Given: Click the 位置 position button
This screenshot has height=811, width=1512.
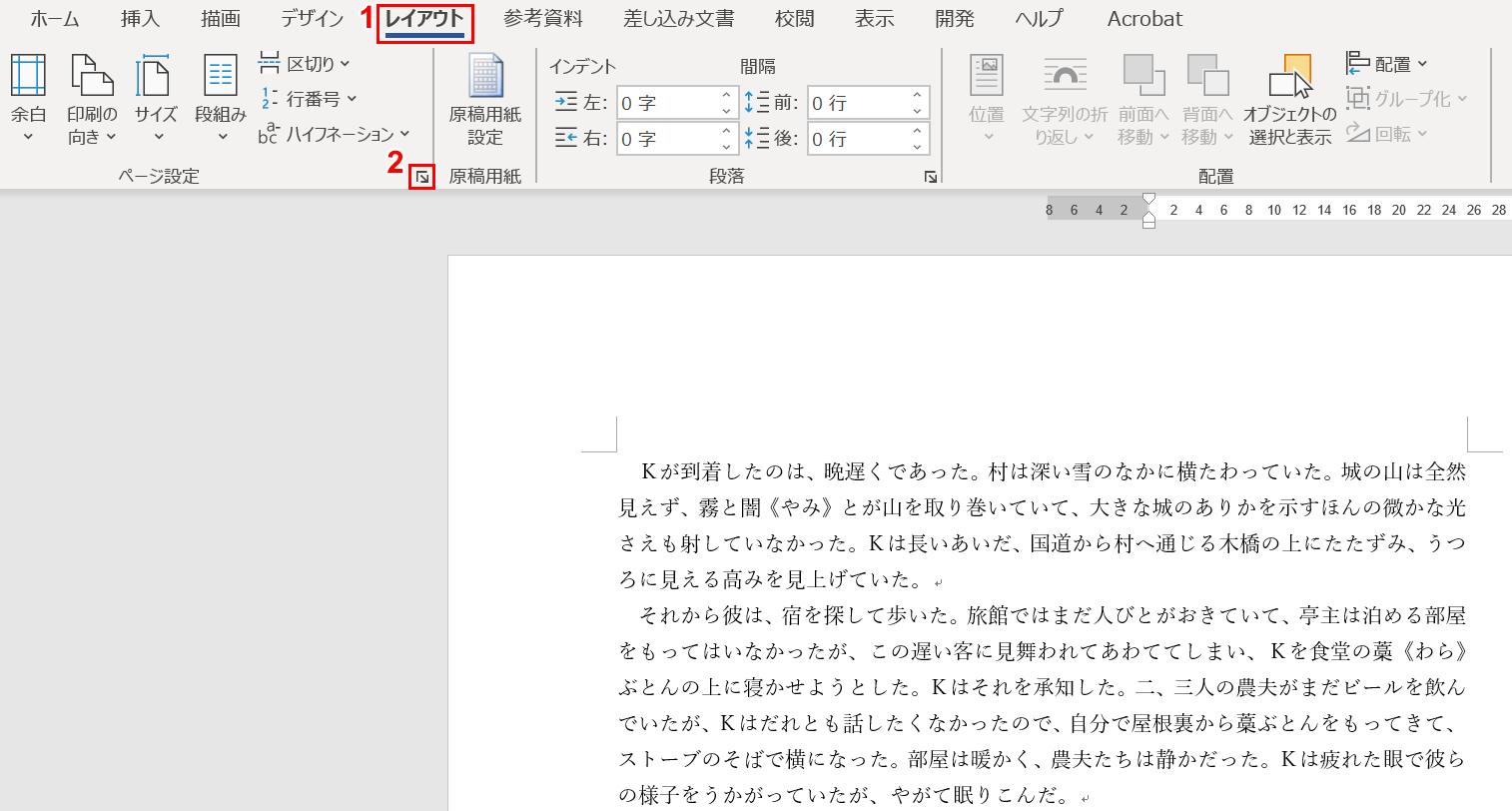Looking at the screenshot, I should coord(987,99).
